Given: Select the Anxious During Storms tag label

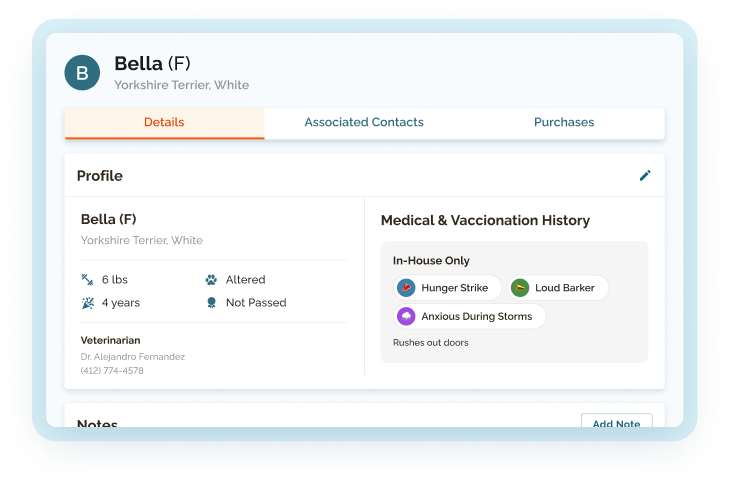Looking at the screenshot, I should click(x=476, y=317).
